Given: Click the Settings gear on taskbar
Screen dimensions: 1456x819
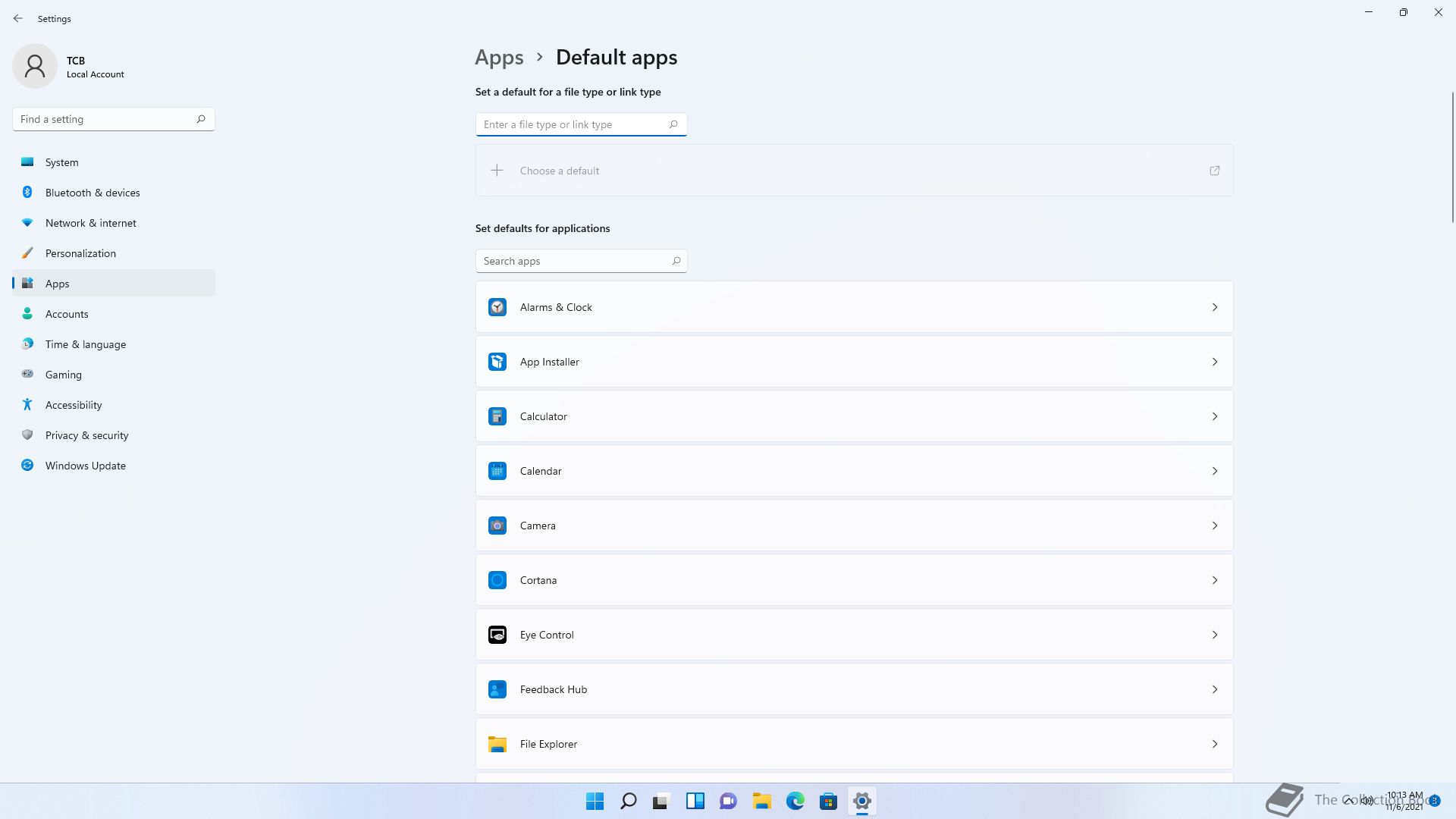Looking at the screenshot, I should [862, 801].
